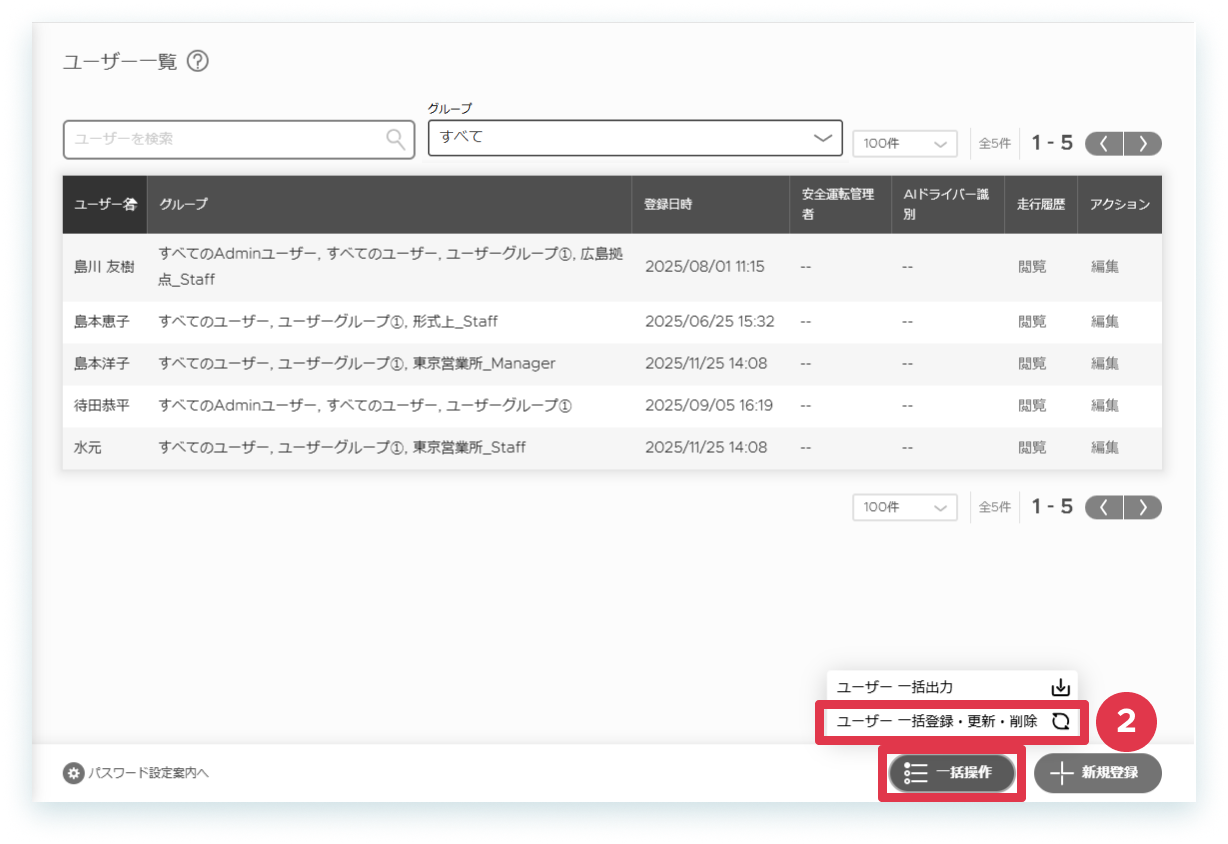Click 閲覧 for 待田恭平
Image resolution: width=1228 pixels, height=844 pixels.
[x=1032, y=406]
